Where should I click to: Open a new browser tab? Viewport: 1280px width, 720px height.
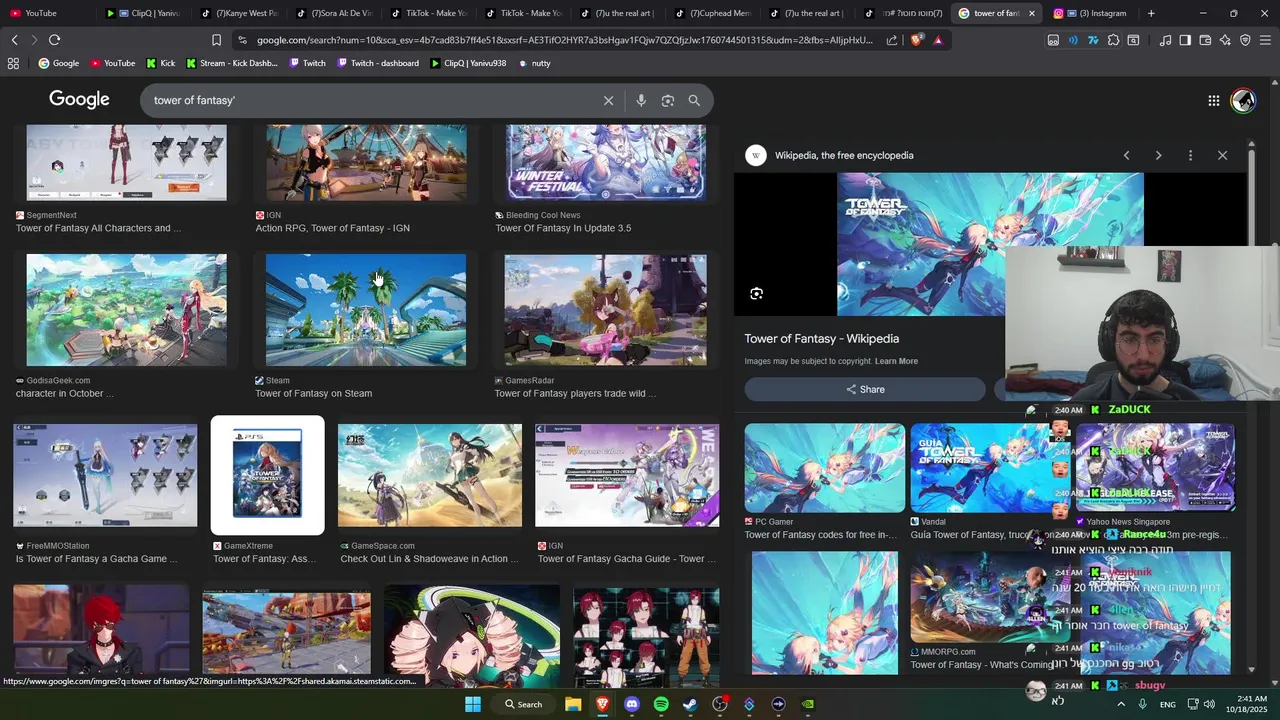1151,13
